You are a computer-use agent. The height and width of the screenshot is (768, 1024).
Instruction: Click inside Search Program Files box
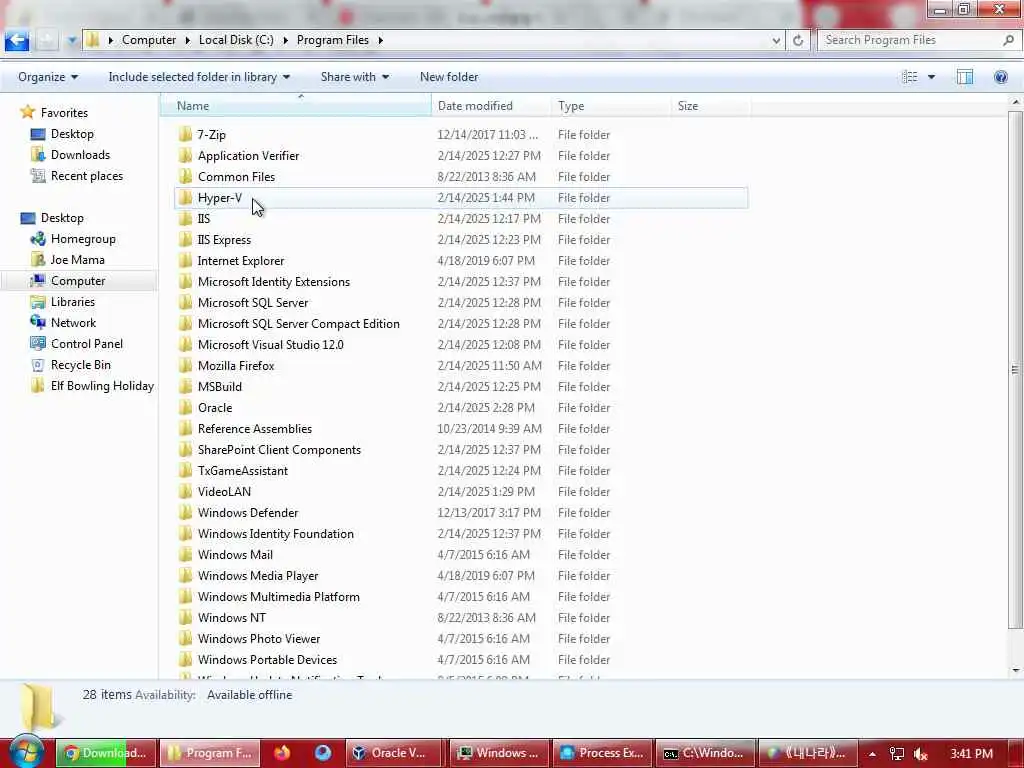point(911,40)
